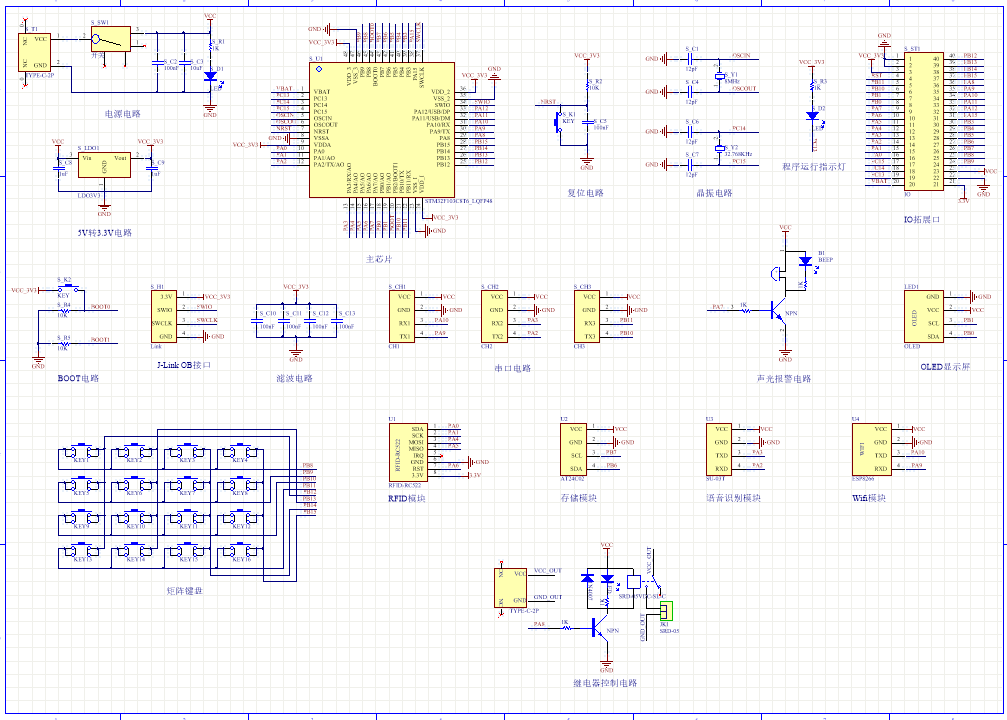The height and width of the screenshot is (720, 1007).
Task: Click the '存储模块' section label
Action: 579,498
